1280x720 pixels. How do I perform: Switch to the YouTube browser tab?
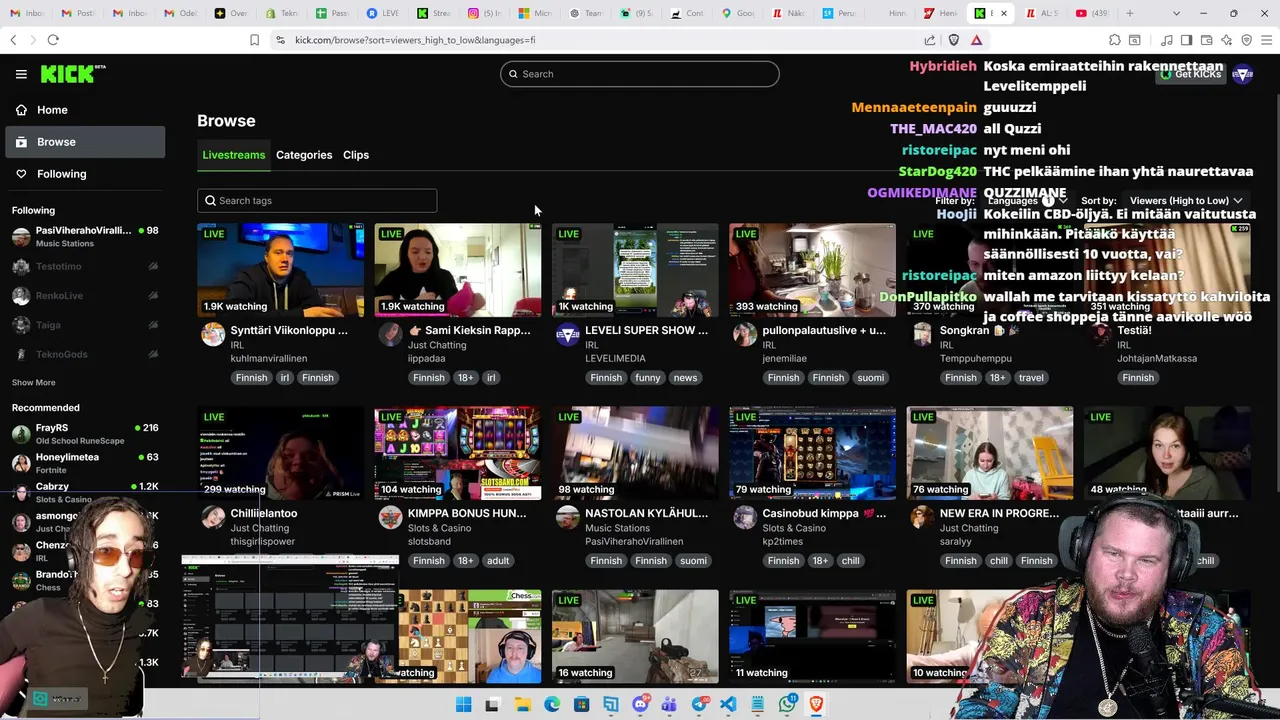[1093, 13]
